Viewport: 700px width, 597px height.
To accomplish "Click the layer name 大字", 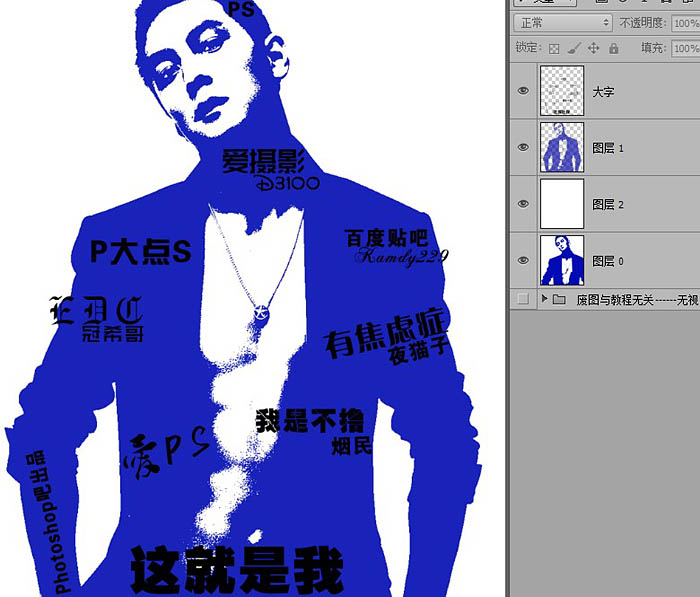I will click(603, 92).
